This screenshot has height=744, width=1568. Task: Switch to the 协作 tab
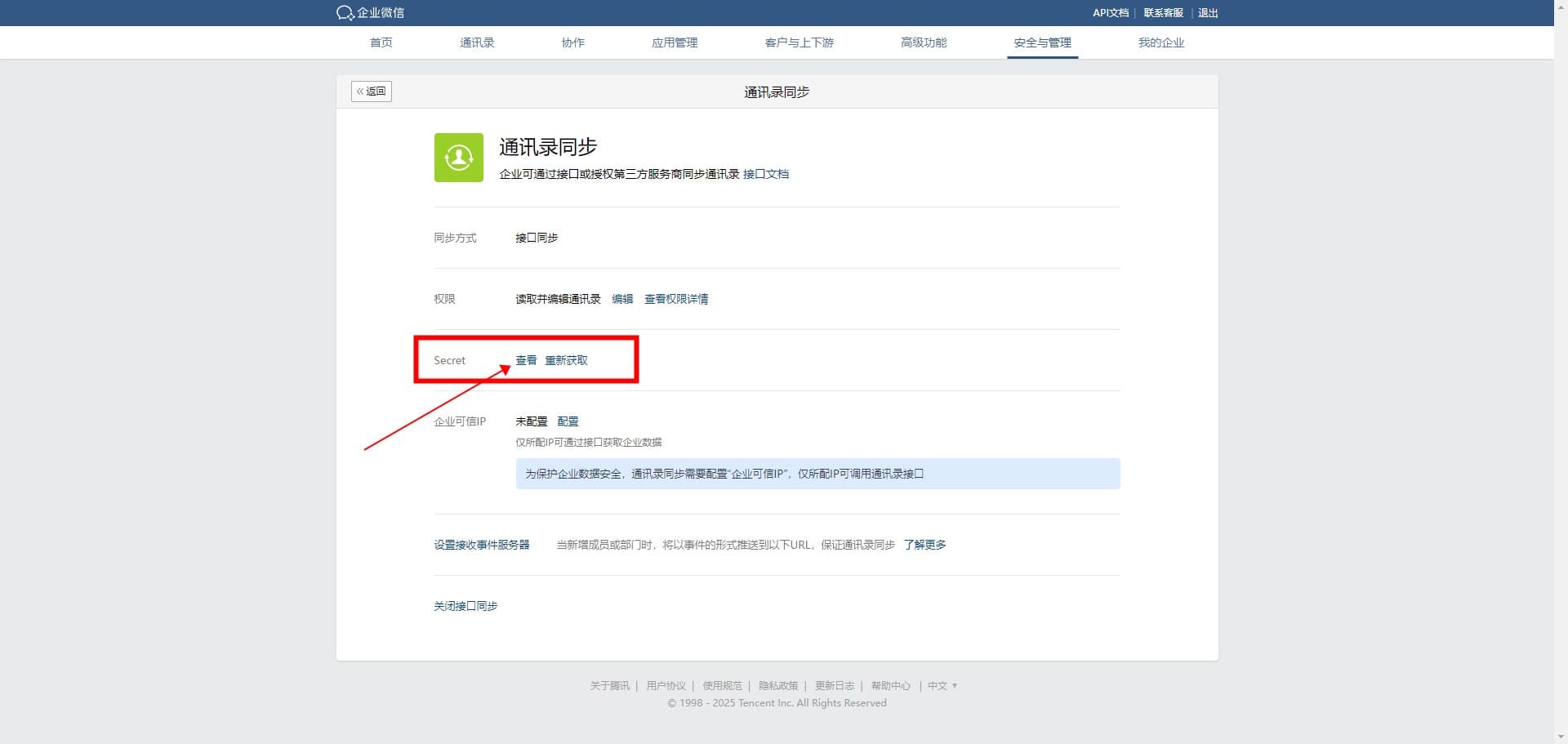point(573,42)
